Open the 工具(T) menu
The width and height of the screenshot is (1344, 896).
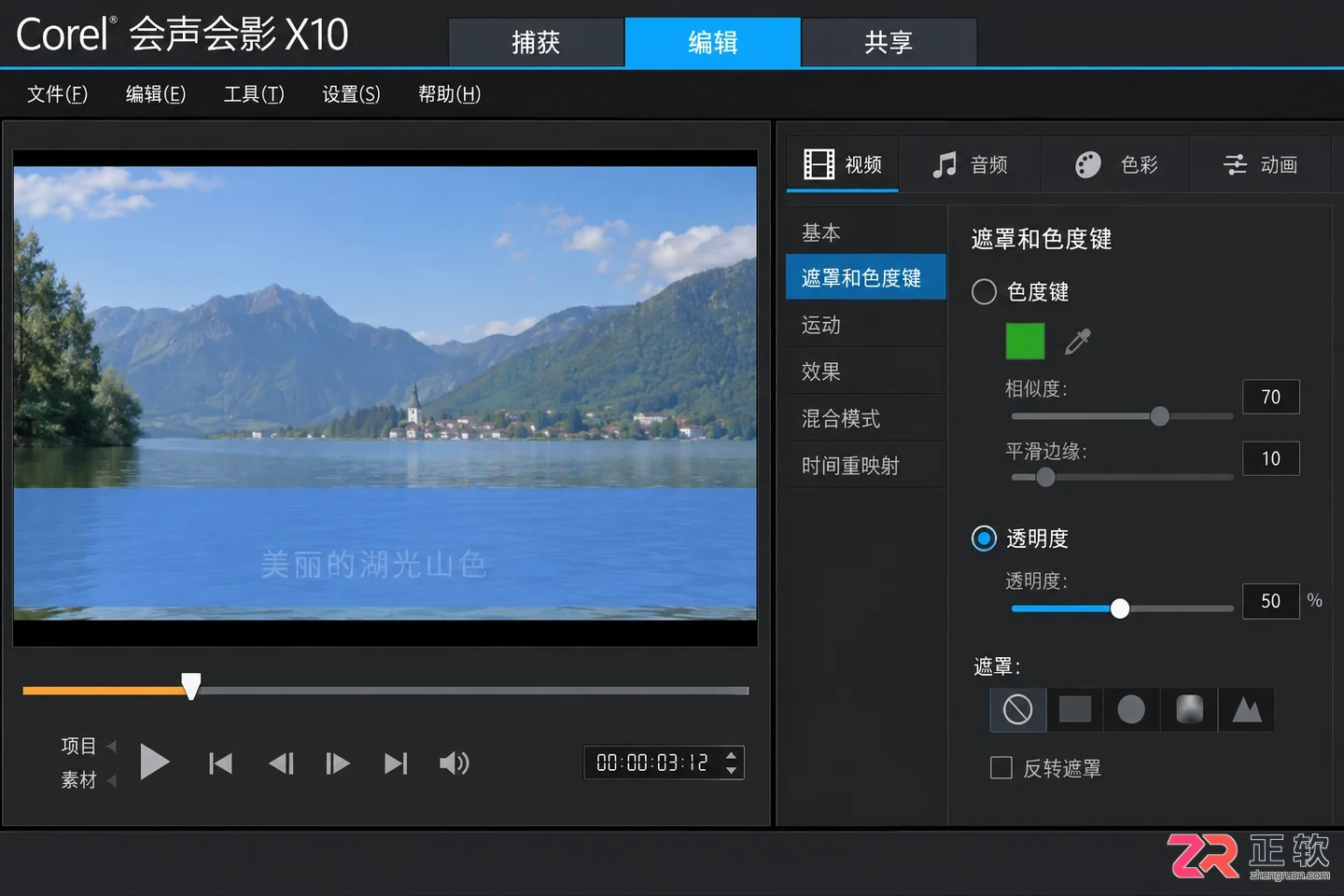click(254, 94)
